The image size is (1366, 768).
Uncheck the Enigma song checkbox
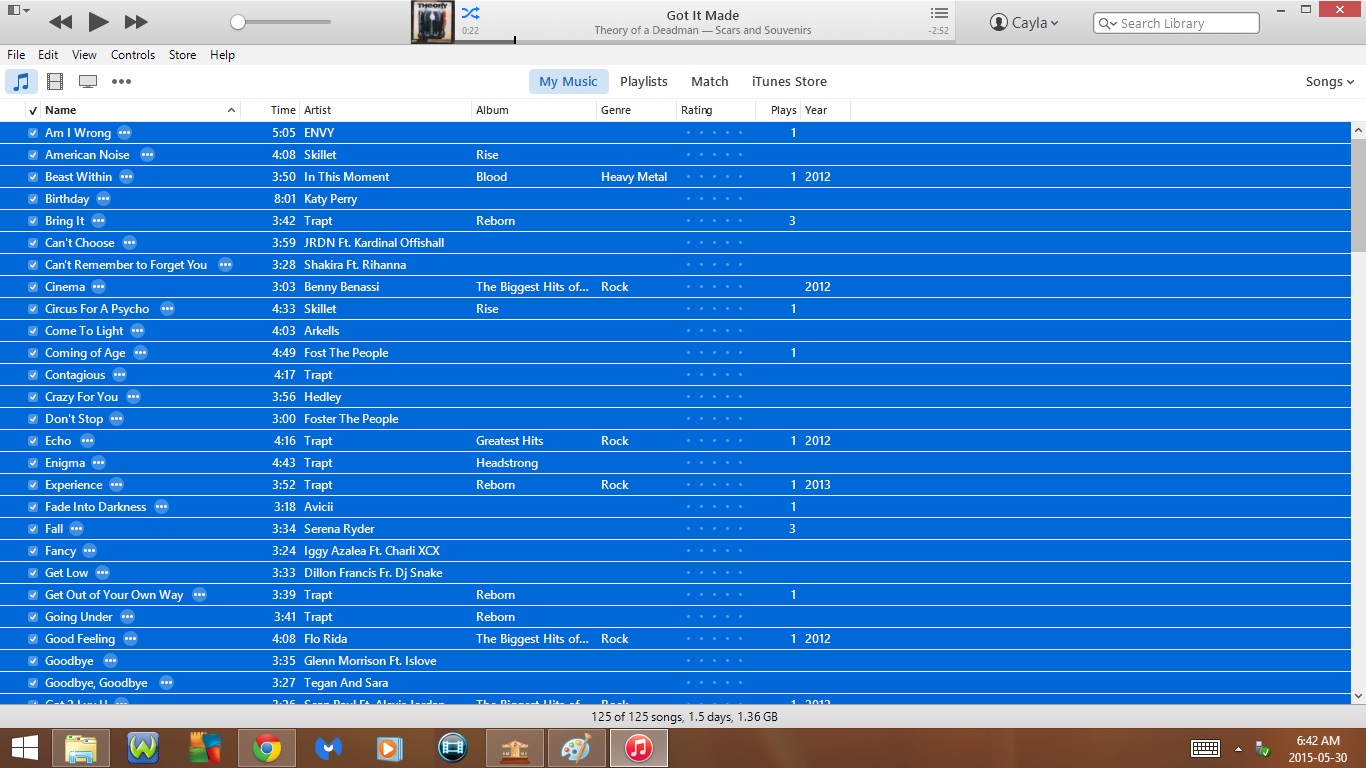[33, 463]
